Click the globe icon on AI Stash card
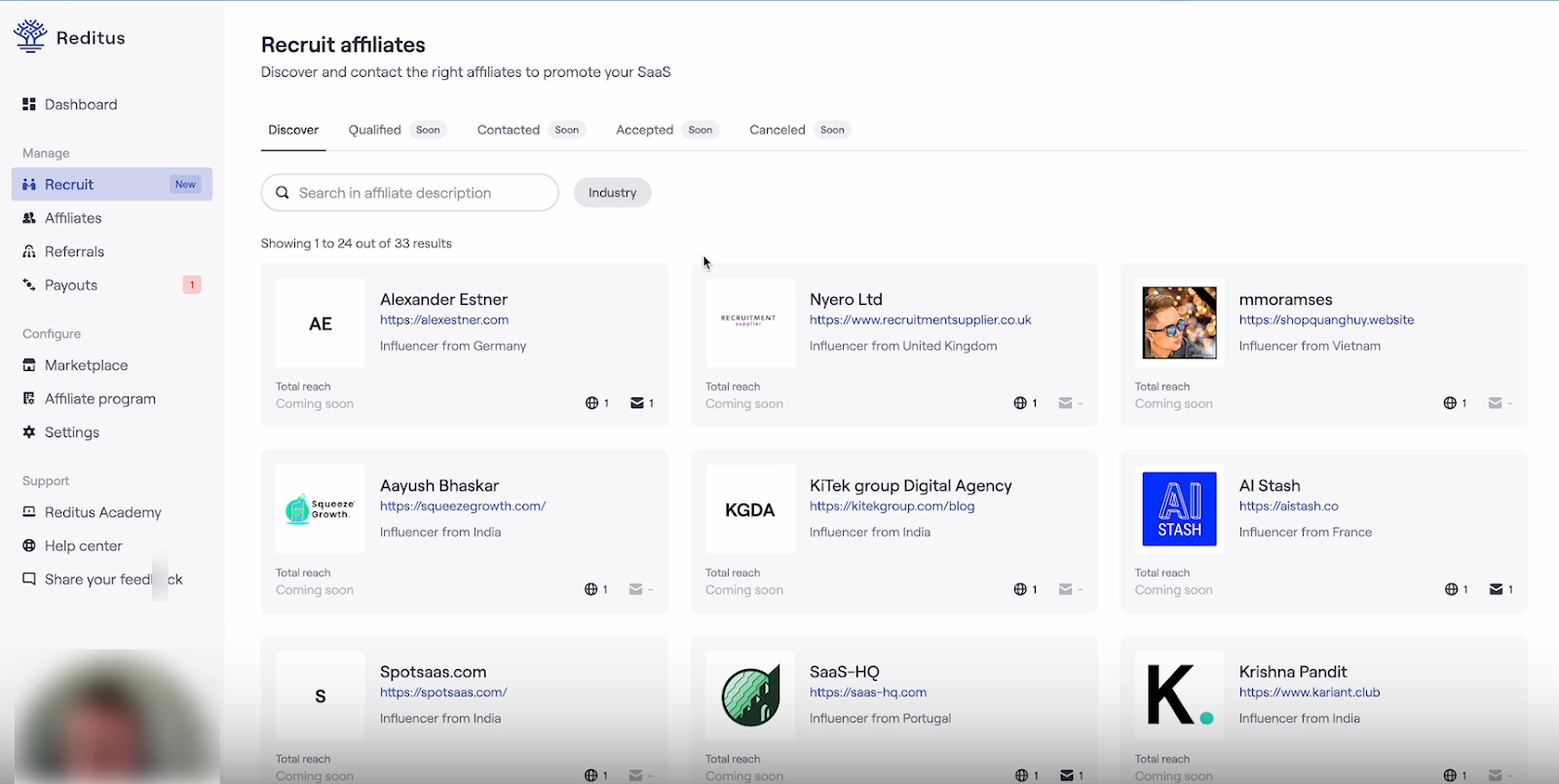Image resolution: width=1559 pixels, height=784 pixels. (1451, 589)
